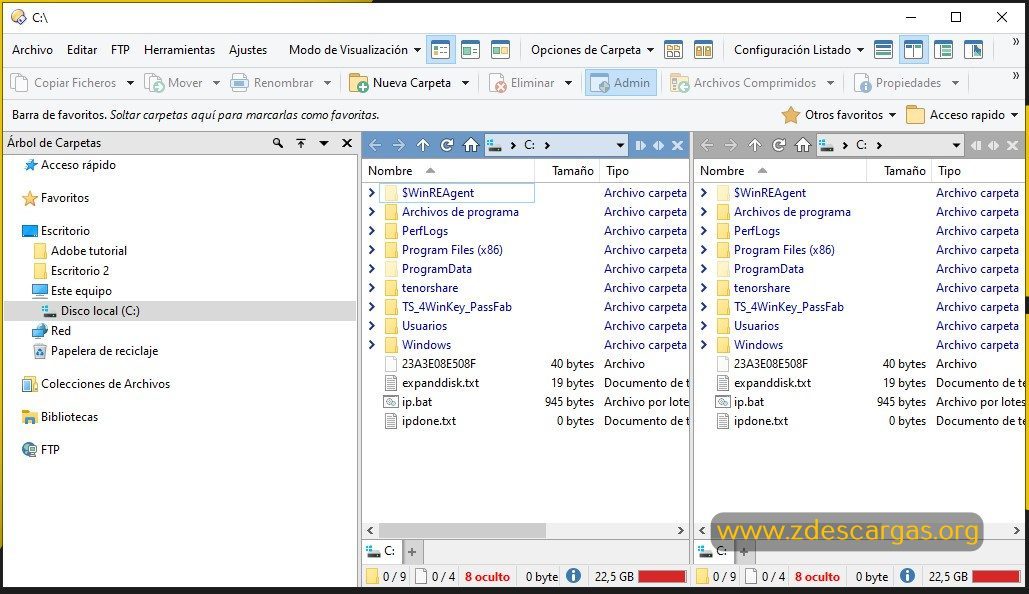
Task: Click right pane disk usage bar
Action: (996, 576)
